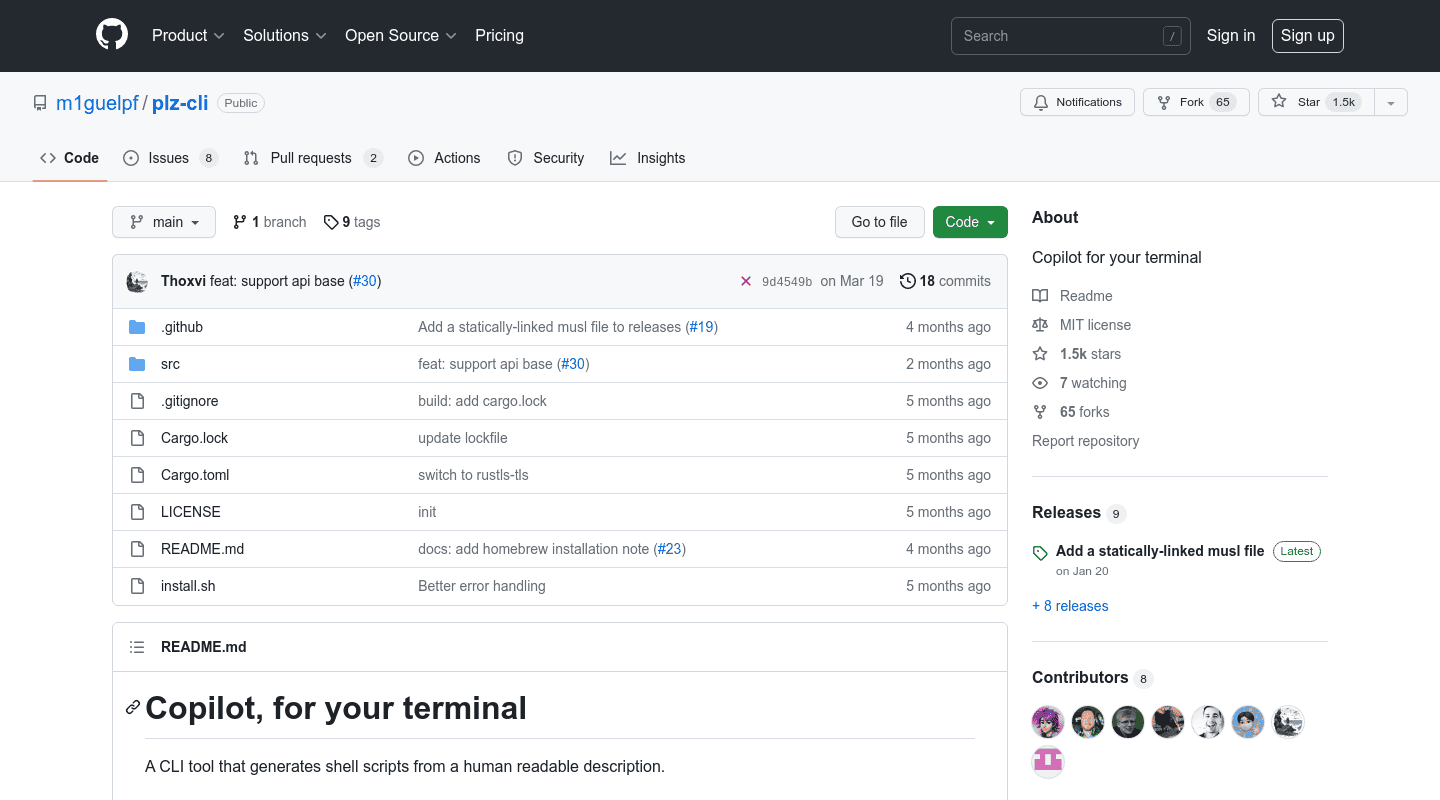This screenshot has height=800, width=1440.
Task: Open the third contributor avatar
Action: pos(1128,722)
